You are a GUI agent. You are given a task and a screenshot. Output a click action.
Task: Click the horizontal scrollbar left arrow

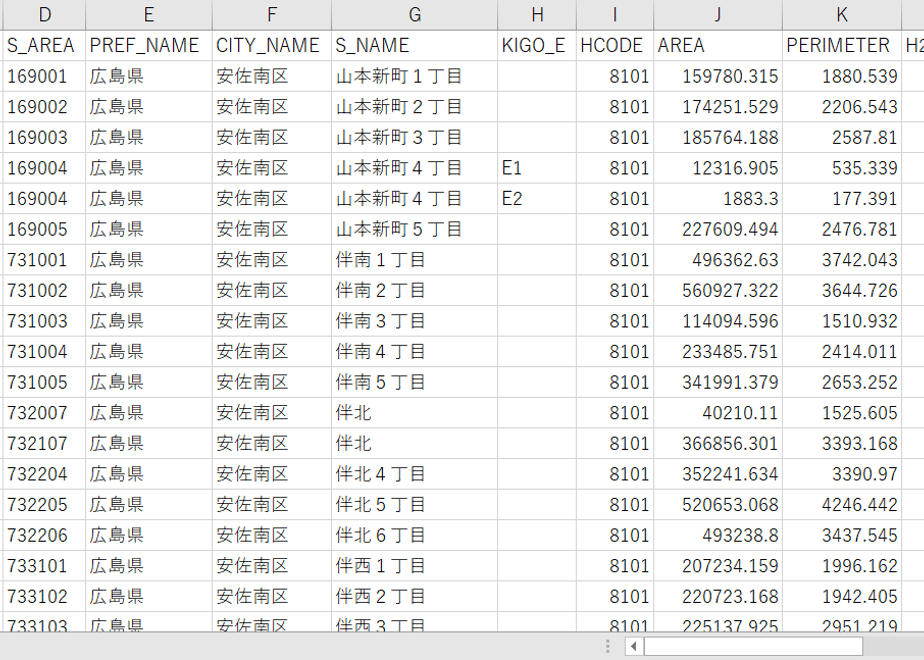(x=633, y=646)
